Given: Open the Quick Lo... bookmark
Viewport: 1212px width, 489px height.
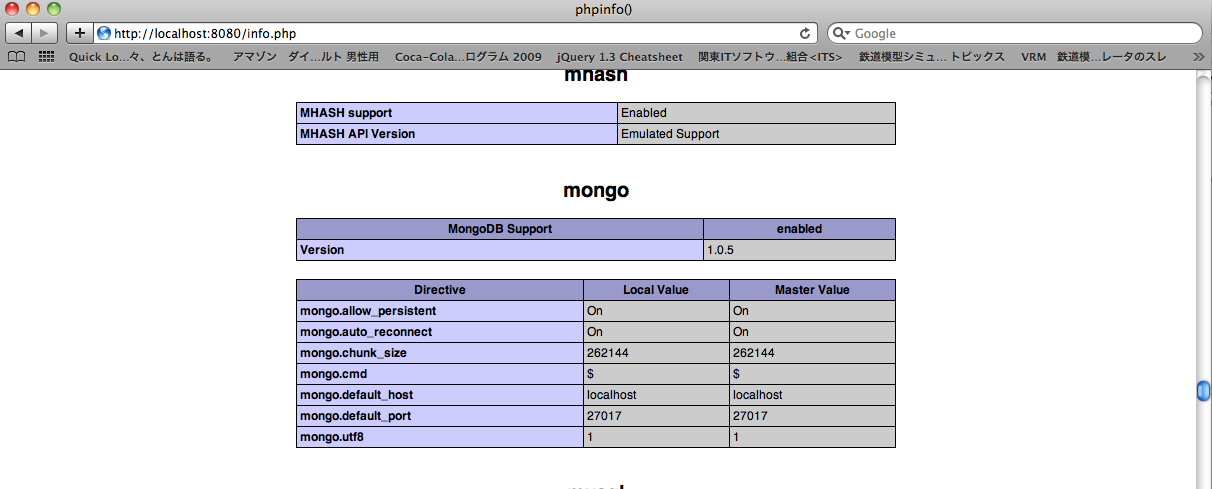Looking at the screenshot, I should click(x=141, y=57).
